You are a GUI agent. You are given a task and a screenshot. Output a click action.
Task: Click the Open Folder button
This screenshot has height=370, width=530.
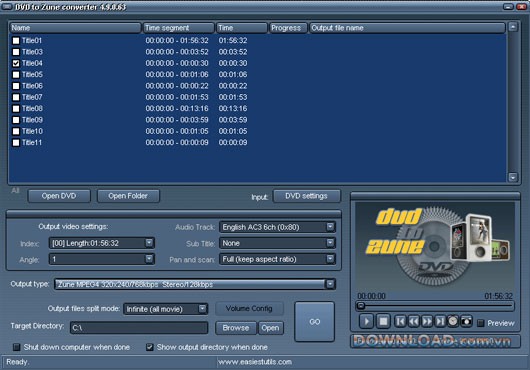[x=128, y=196]
